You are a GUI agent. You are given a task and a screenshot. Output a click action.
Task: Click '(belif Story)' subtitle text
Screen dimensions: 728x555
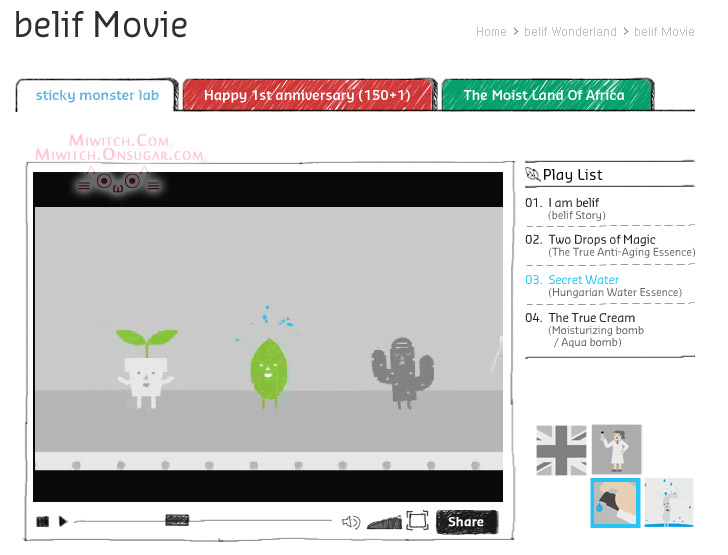[577, 215]
